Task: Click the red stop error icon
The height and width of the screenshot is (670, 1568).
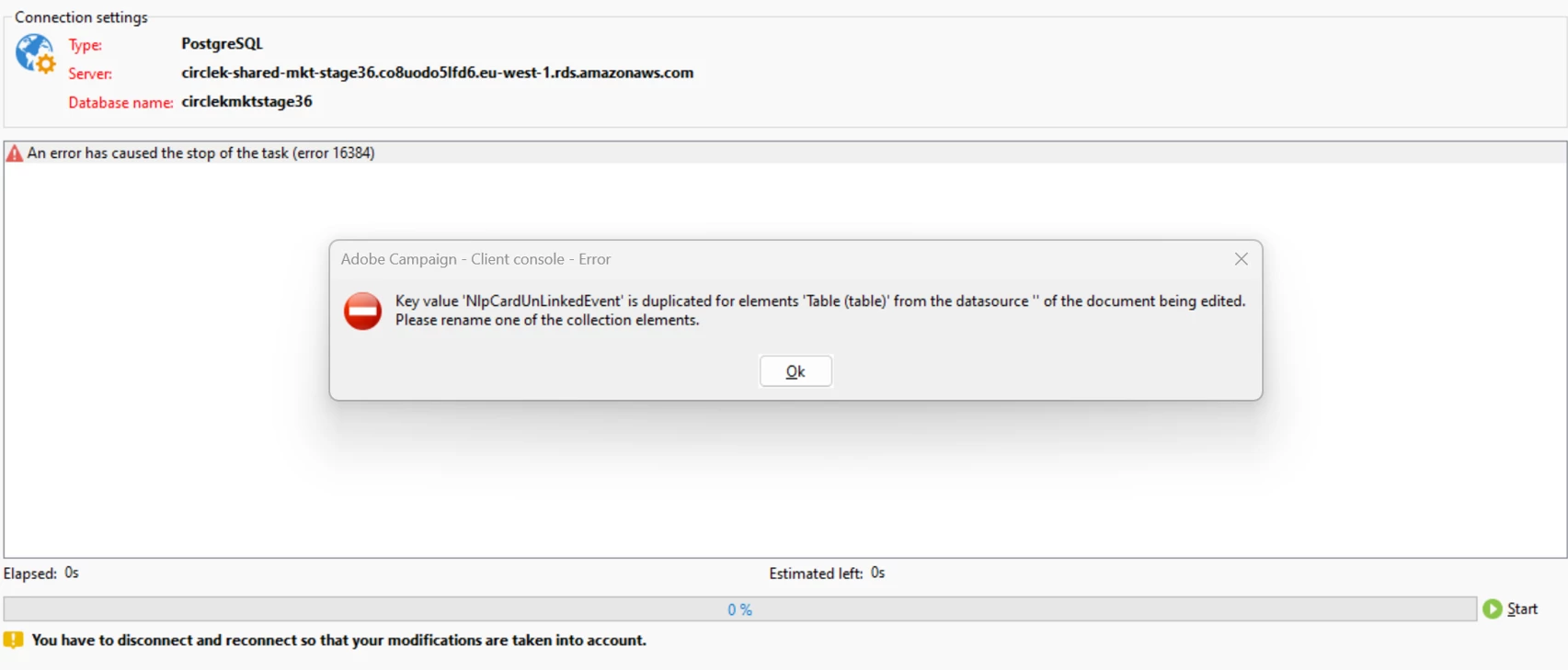Action: pos(362,311)
